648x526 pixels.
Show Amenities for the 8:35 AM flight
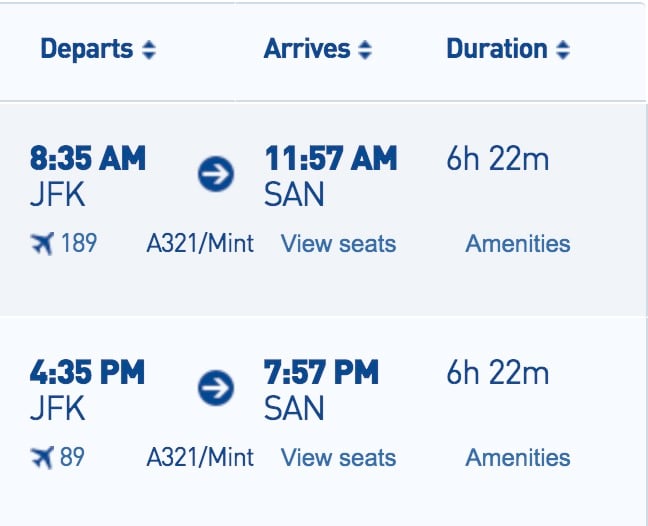coord(518,243)
